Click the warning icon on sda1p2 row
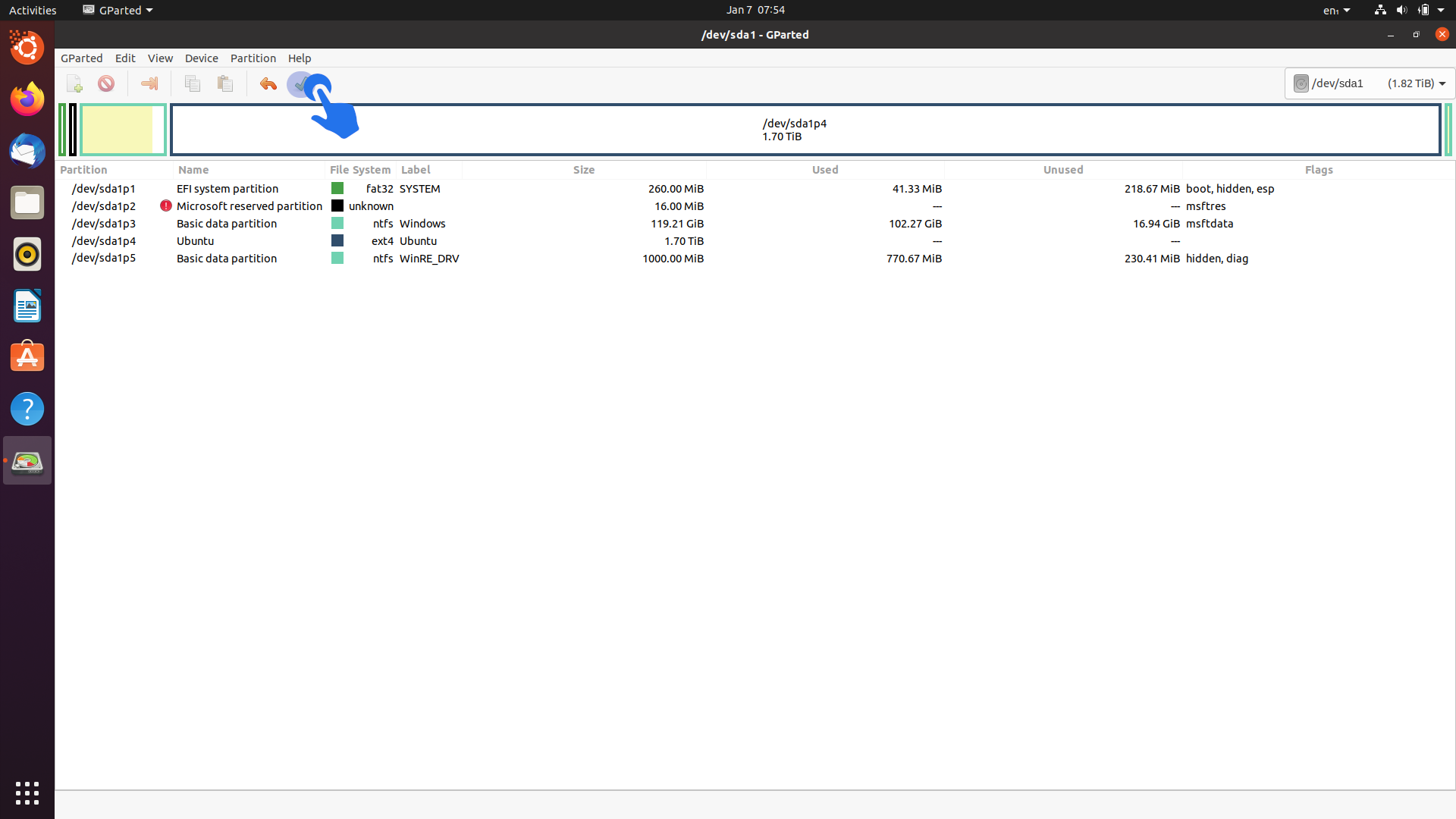This screenshot has width=1456, height=819. pos(166,206)
